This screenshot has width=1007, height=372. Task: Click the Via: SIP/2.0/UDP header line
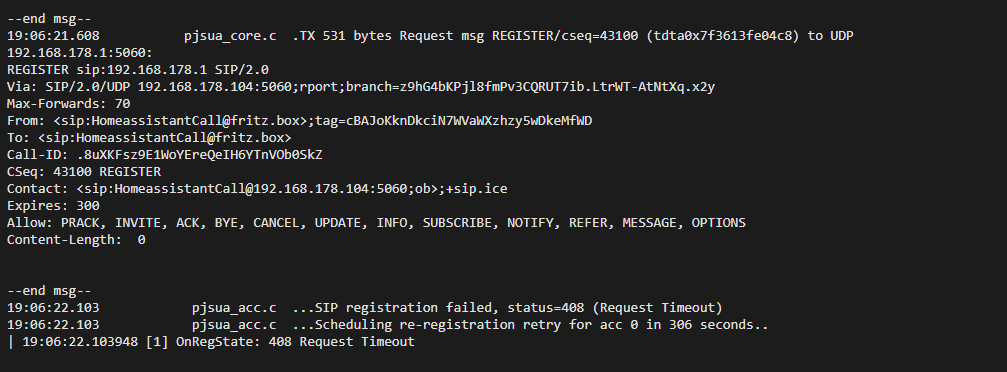[x=360, y=87]
